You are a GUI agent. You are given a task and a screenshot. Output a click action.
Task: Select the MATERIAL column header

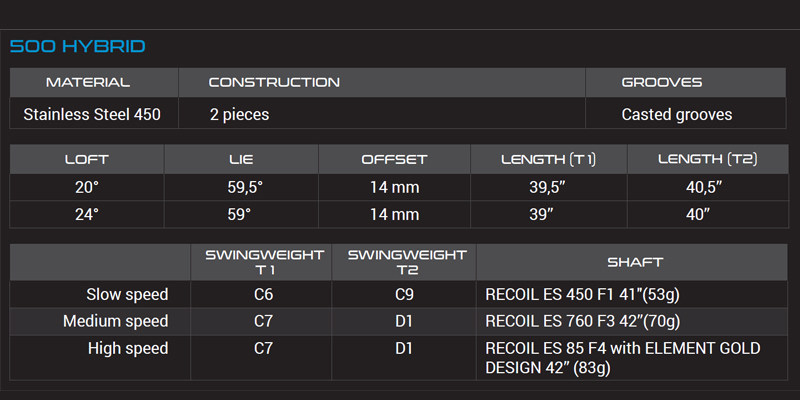click(88, 83)
